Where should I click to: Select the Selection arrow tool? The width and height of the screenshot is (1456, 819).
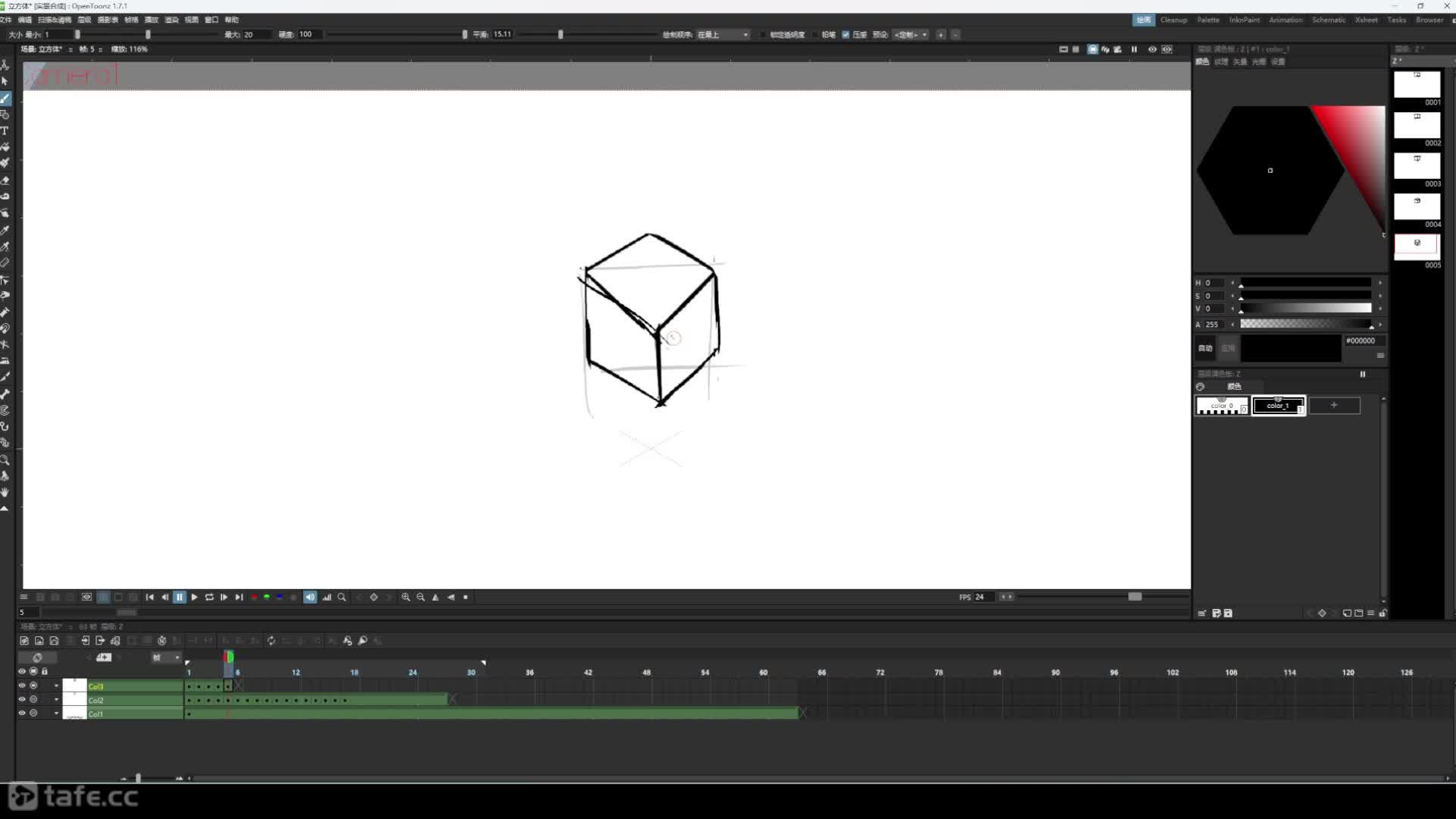(x=5, y=81)
